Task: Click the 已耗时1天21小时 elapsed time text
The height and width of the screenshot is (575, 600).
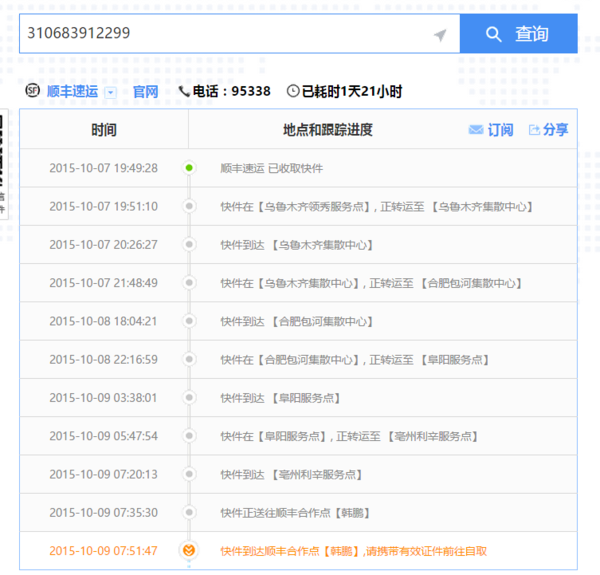Action: point(352,91)
